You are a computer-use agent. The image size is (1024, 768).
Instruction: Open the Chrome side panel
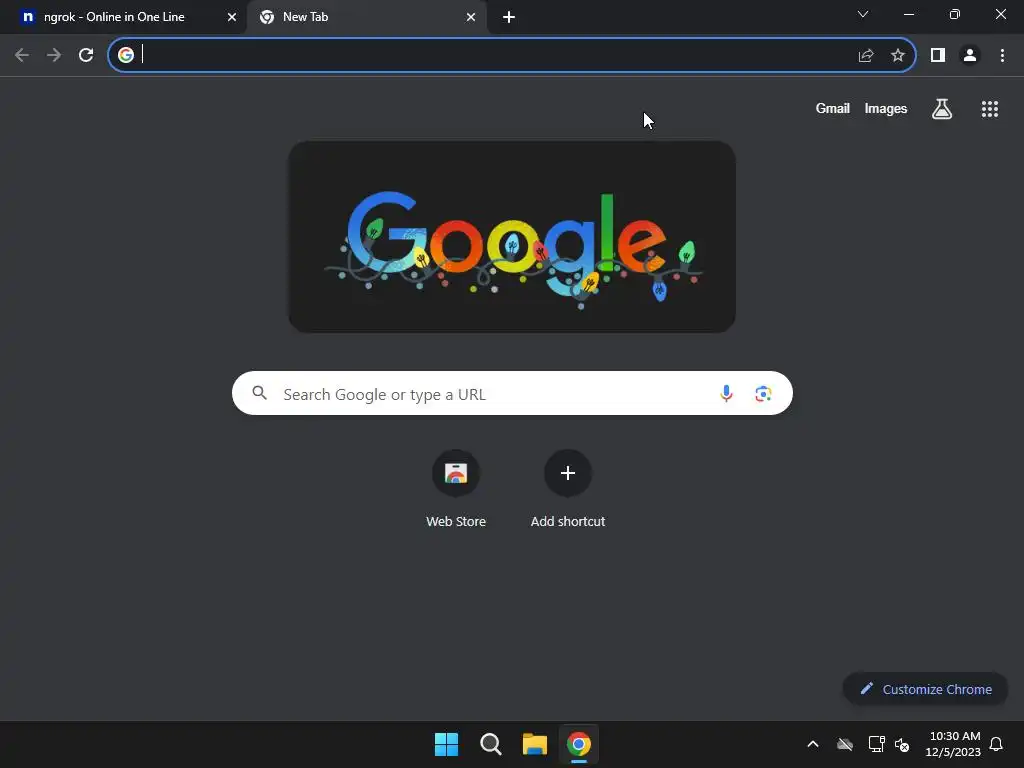coord(938,56)
